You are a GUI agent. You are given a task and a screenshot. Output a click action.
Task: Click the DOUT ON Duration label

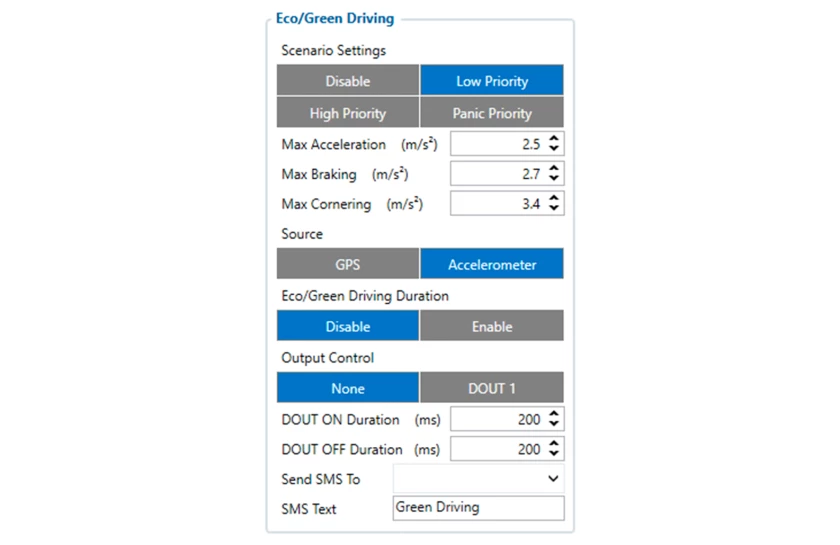[x=340, y=420]
